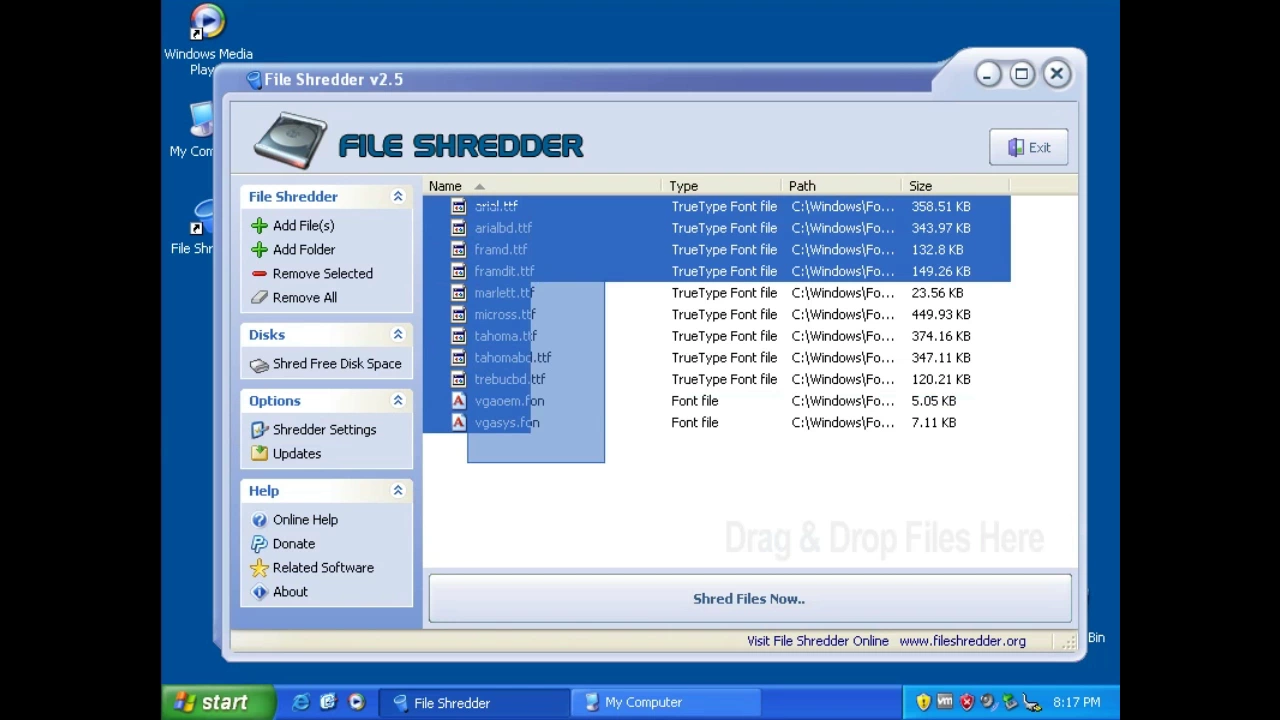The image size is (1280, 720).
Task: Select the File Shredder taskbar button
Action: point(475,702)
